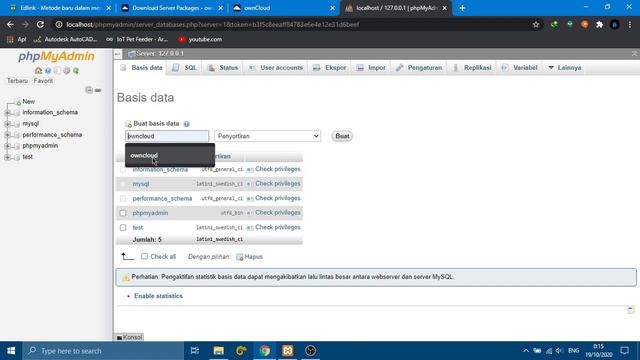The width and height of the screenshot is (640, 360).
Task: Switch to the SQL tab
Action: coord(185,68)
